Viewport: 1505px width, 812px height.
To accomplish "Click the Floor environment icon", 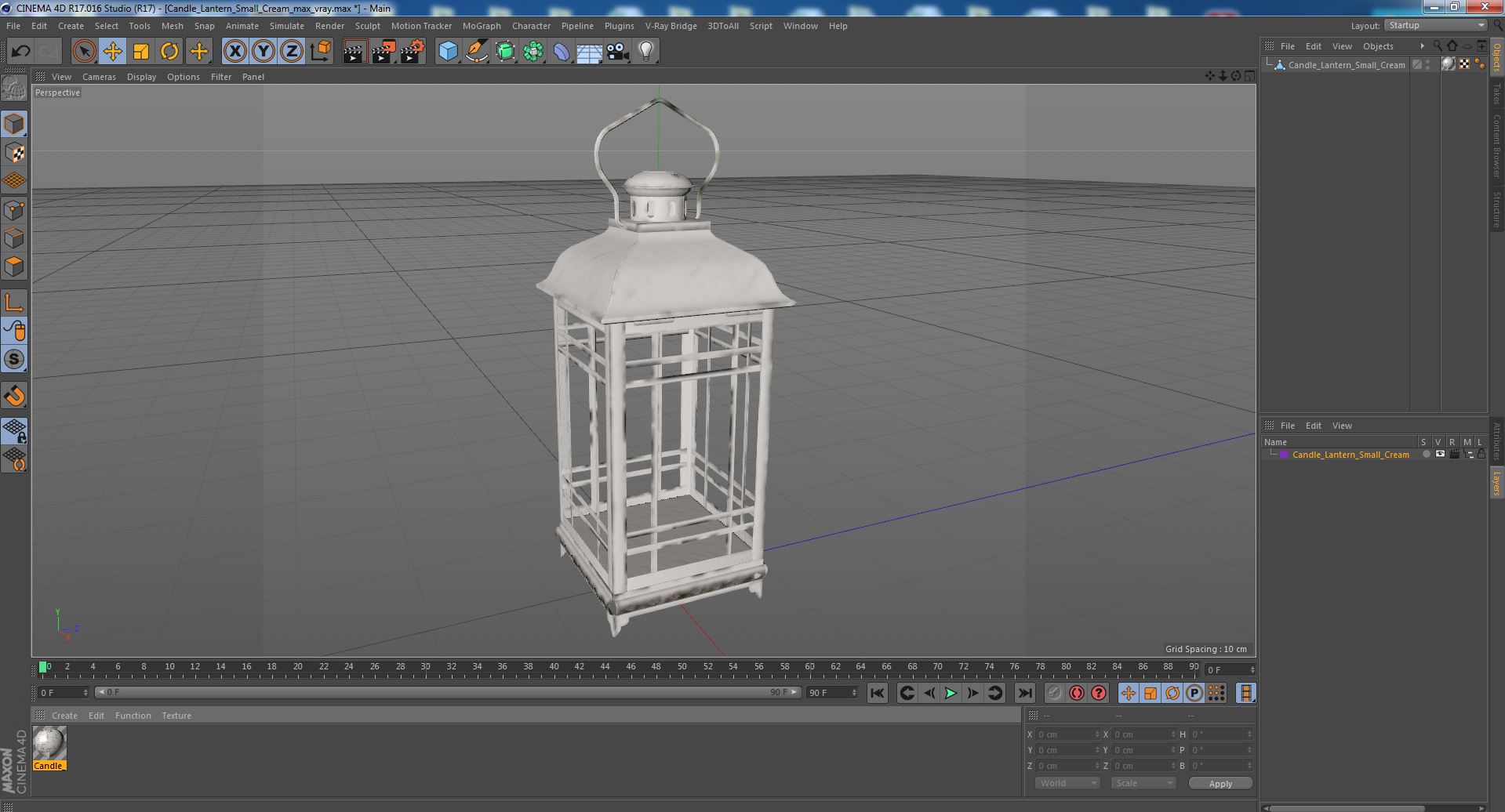I will [x=589, y=52].
